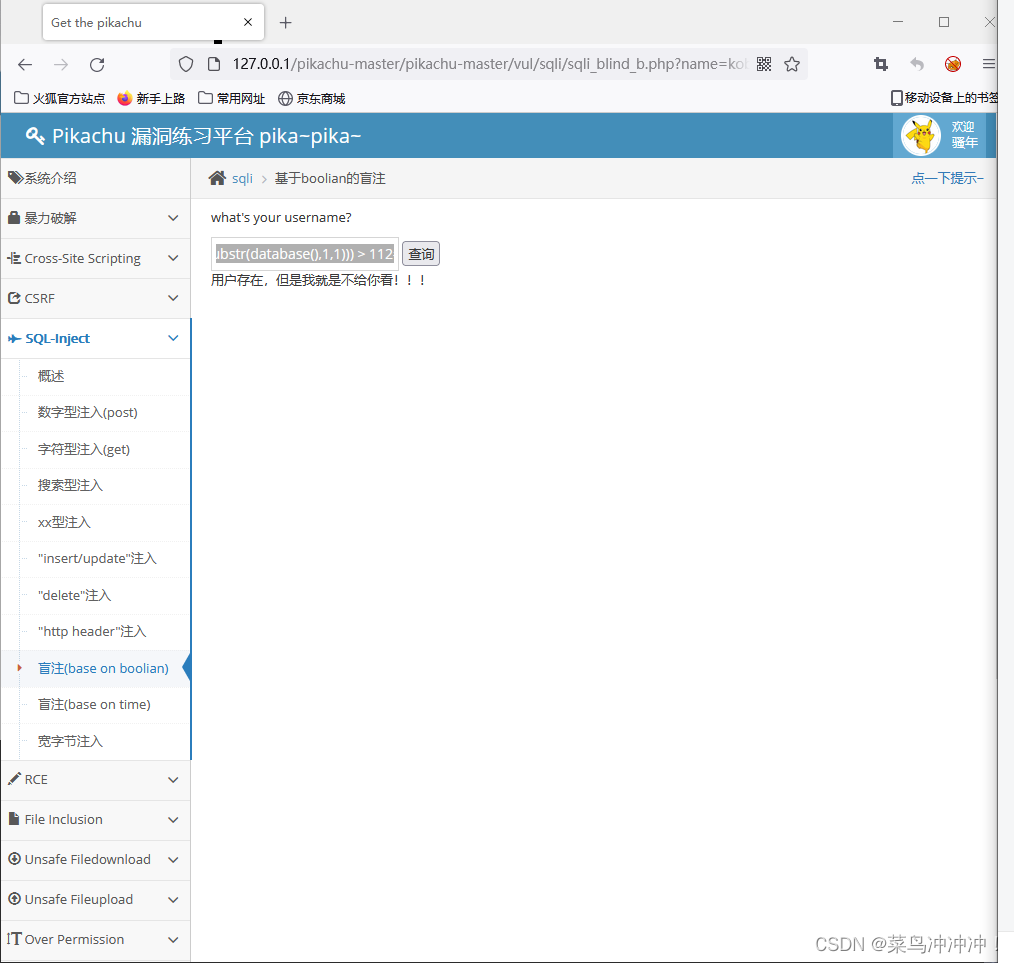Viewport: 1014px width, 963px height.
Task: Expand the Over Permission chevron
Action: point(173,940)
